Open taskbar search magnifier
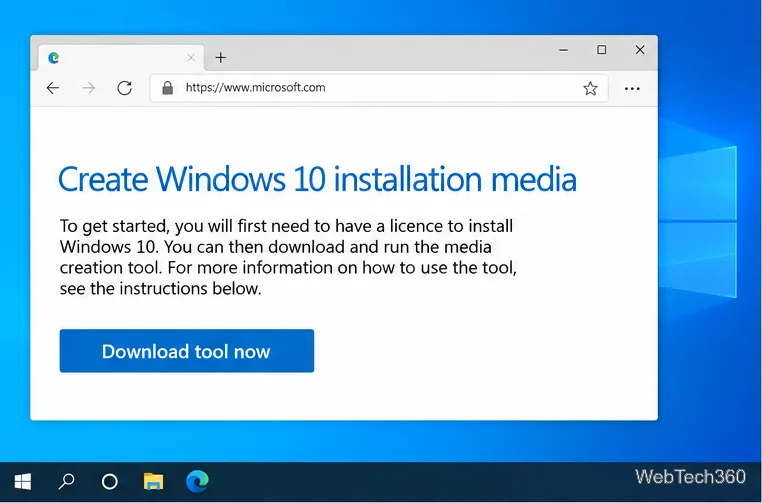762x503 pixels. tap(67, 481)
